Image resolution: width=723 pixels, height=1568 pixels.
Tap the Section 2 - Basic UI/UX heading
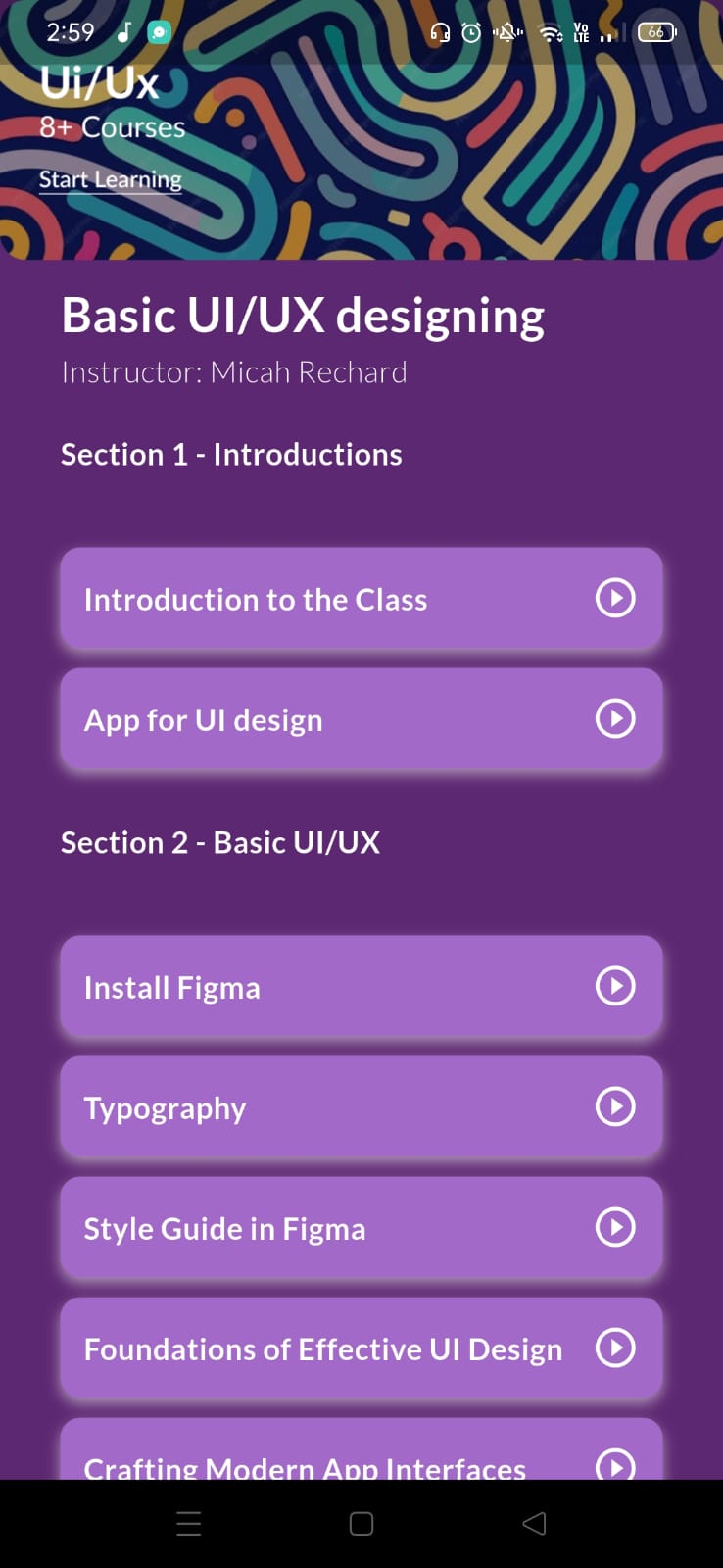tap(220, 842)
